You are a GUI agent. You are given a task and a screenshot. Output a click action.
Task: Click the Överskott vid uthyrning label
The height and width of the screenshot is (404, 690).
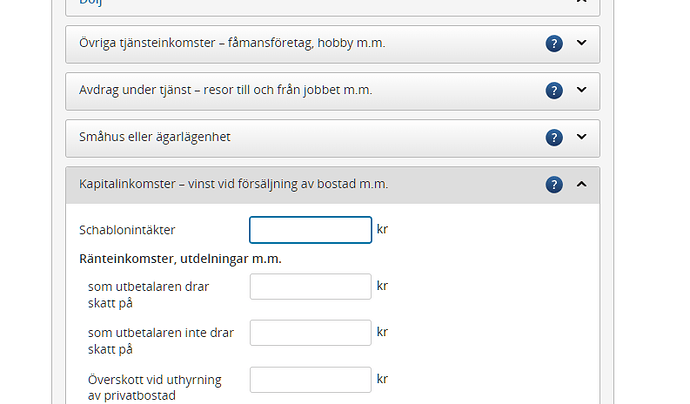click(154, 387)
